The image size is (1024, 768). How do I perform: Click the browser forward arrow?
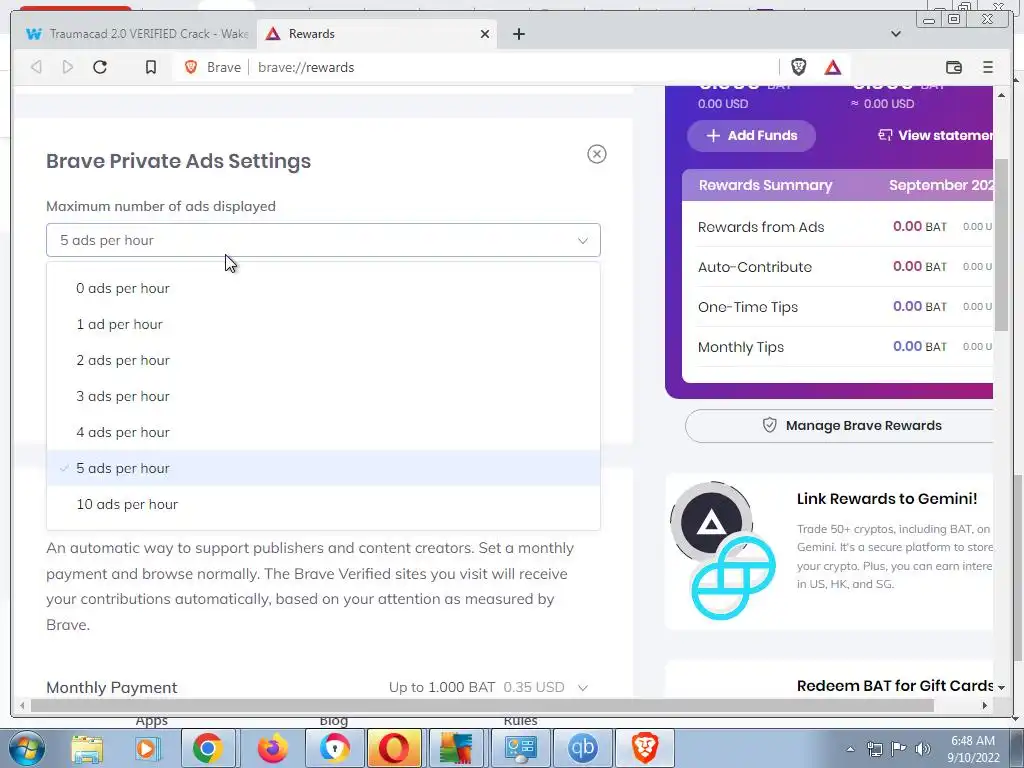[68, 67]
